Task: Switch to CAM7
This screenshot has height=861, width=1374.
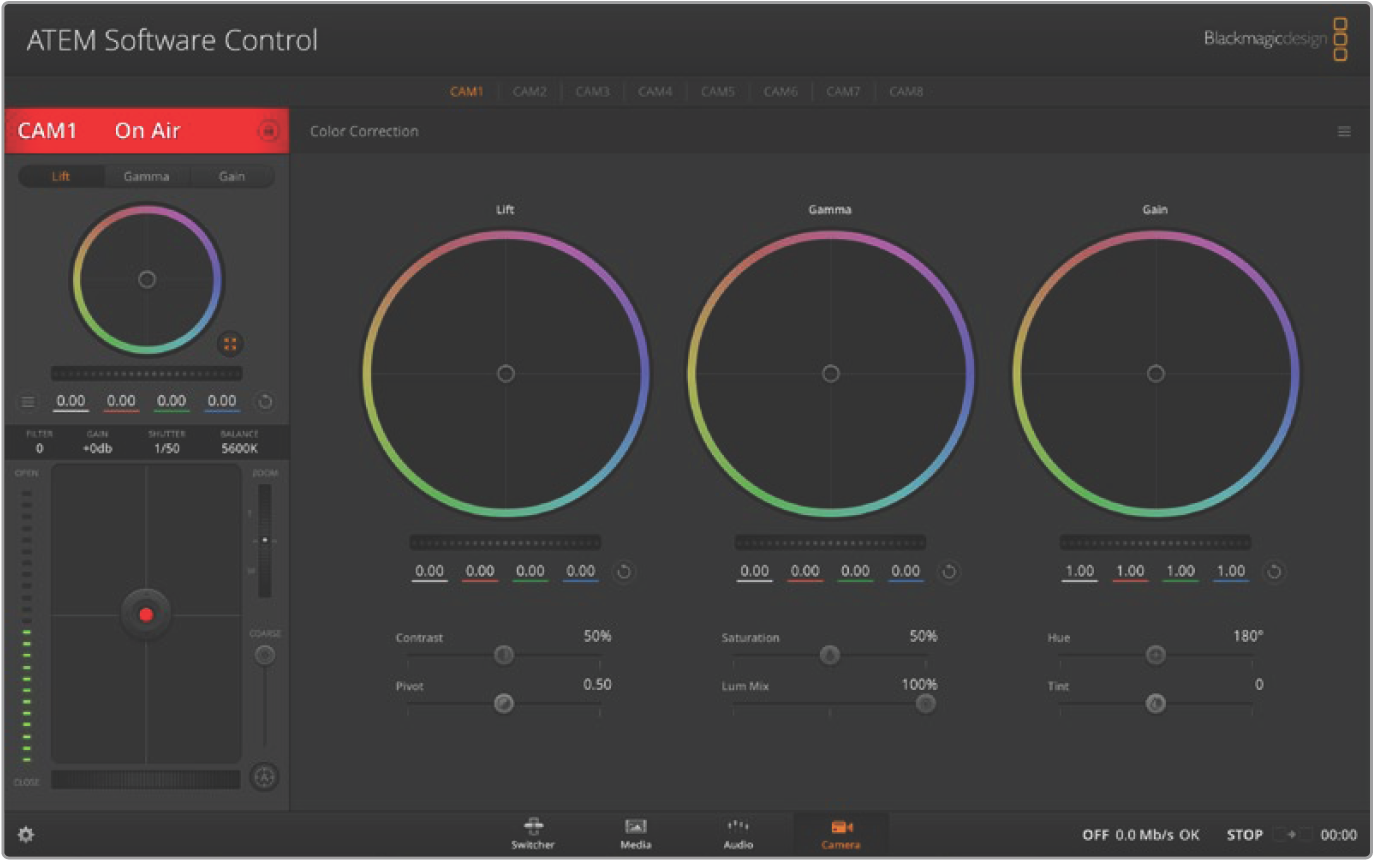Action: click(x=843, y=91)
